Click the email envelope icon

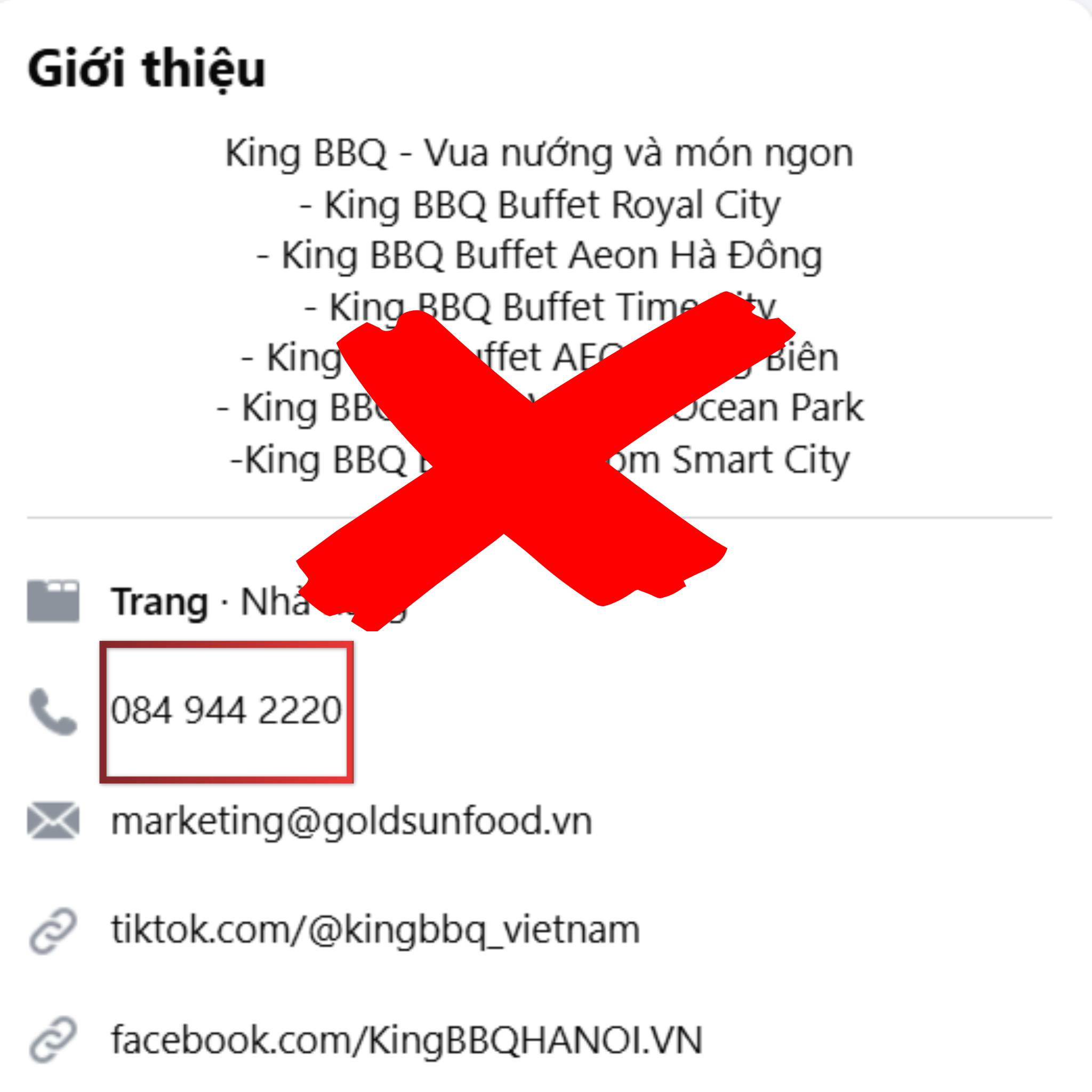(53, 821)
